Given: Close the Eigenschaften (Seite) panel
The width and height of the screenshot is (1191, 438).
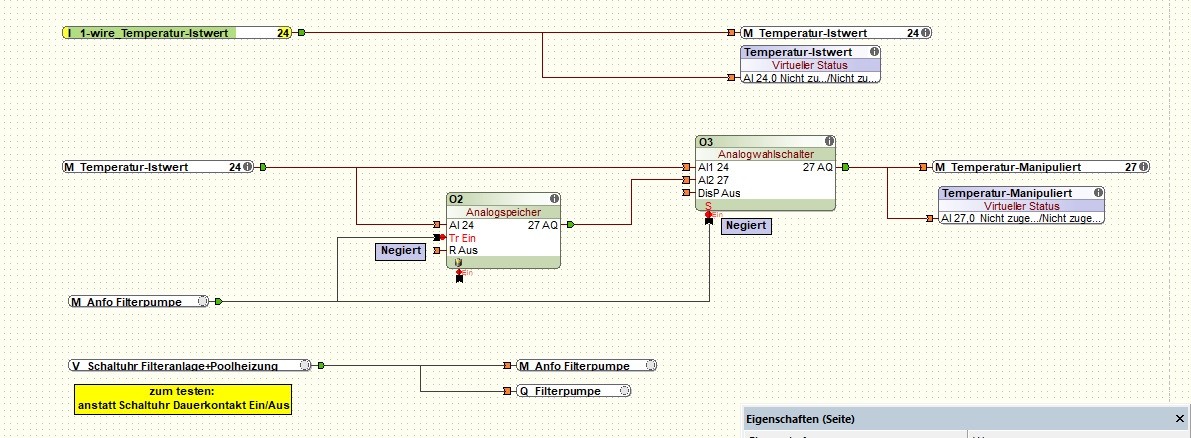Looking at the screenshot, I should coord(1180,419).
